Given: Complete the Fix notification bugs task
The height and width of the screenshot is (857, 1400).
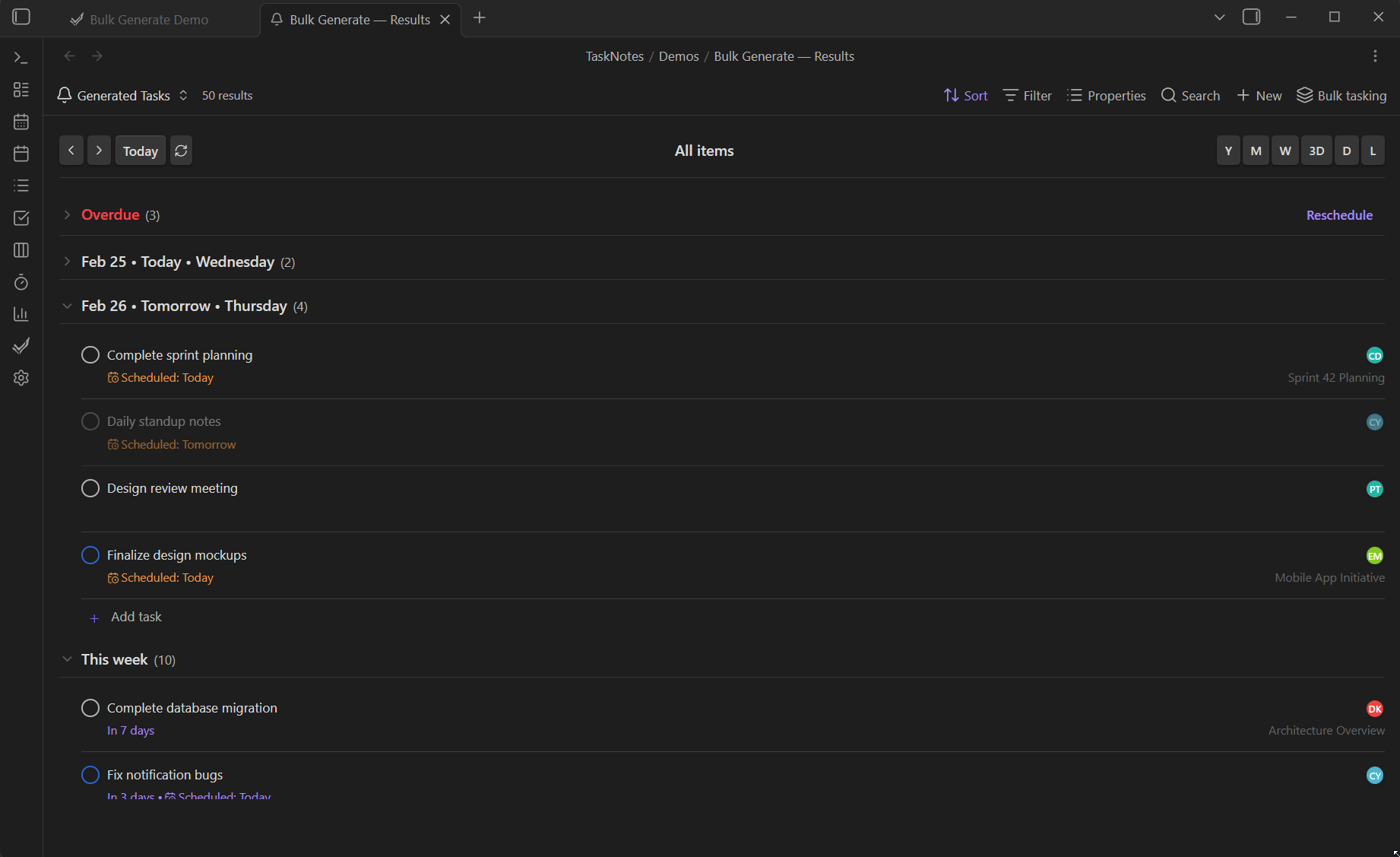Looking at the screenshot, I should pyautogui.click(x=90, y=774).
